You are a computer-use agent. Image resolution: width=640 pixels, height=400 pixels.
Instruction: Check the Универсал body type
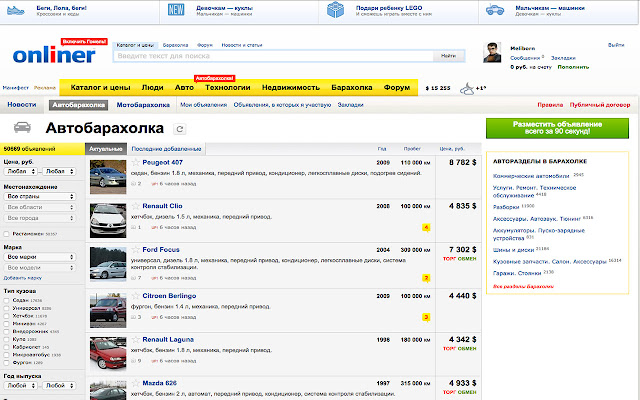(x=6, y=308)
